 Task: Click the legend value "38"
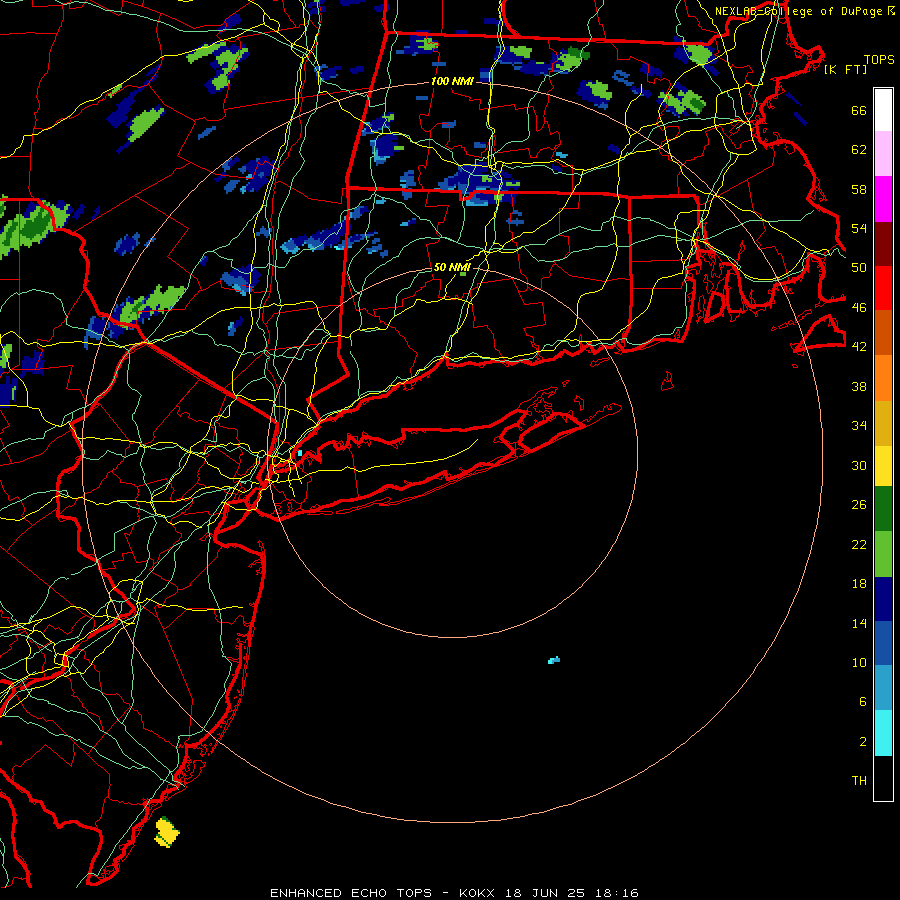click(859, 386)
